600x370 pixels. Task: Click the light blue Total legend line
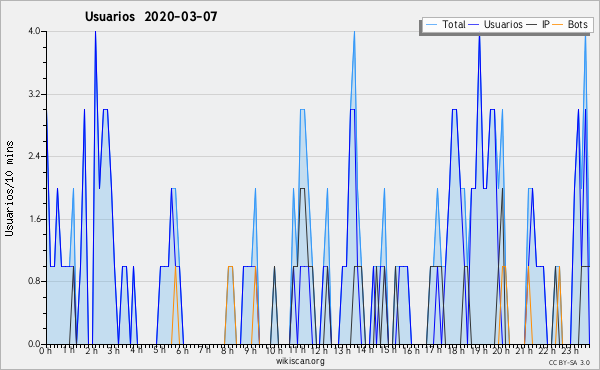click(431, 25)
